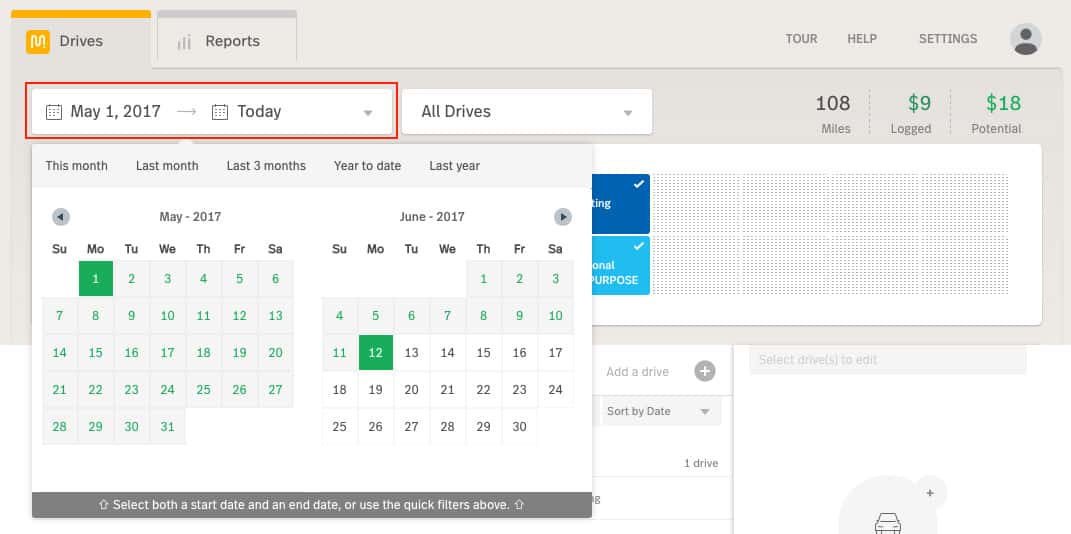Screen dimensions: 1071x534
Task: Select May 1 in the calendar
Action: pyautogui.click(x=96, y=279)
